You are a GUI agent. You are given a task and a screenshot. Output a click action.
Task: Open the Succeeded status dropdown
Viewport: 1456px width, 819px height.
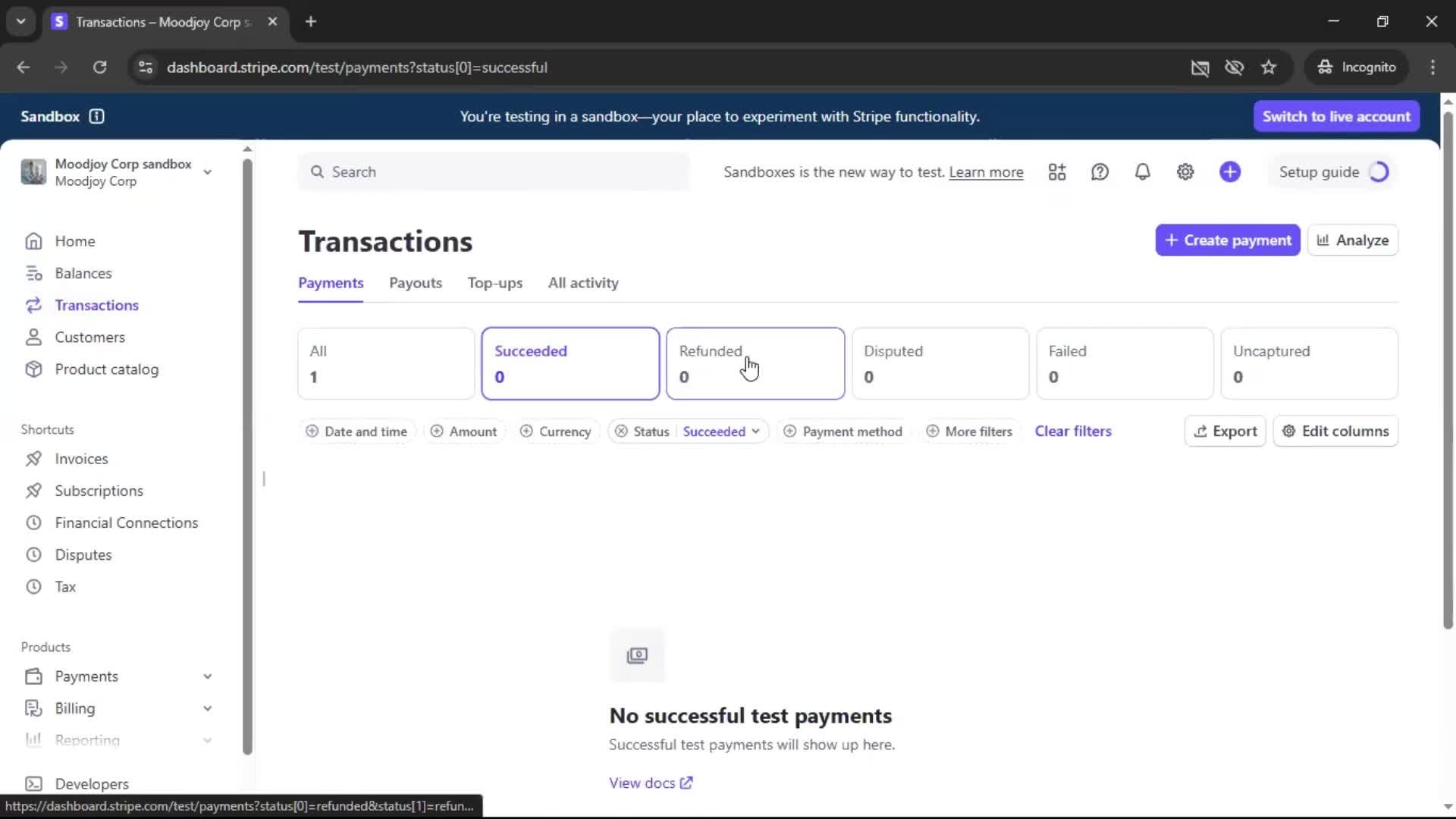(x=720, y=431)
